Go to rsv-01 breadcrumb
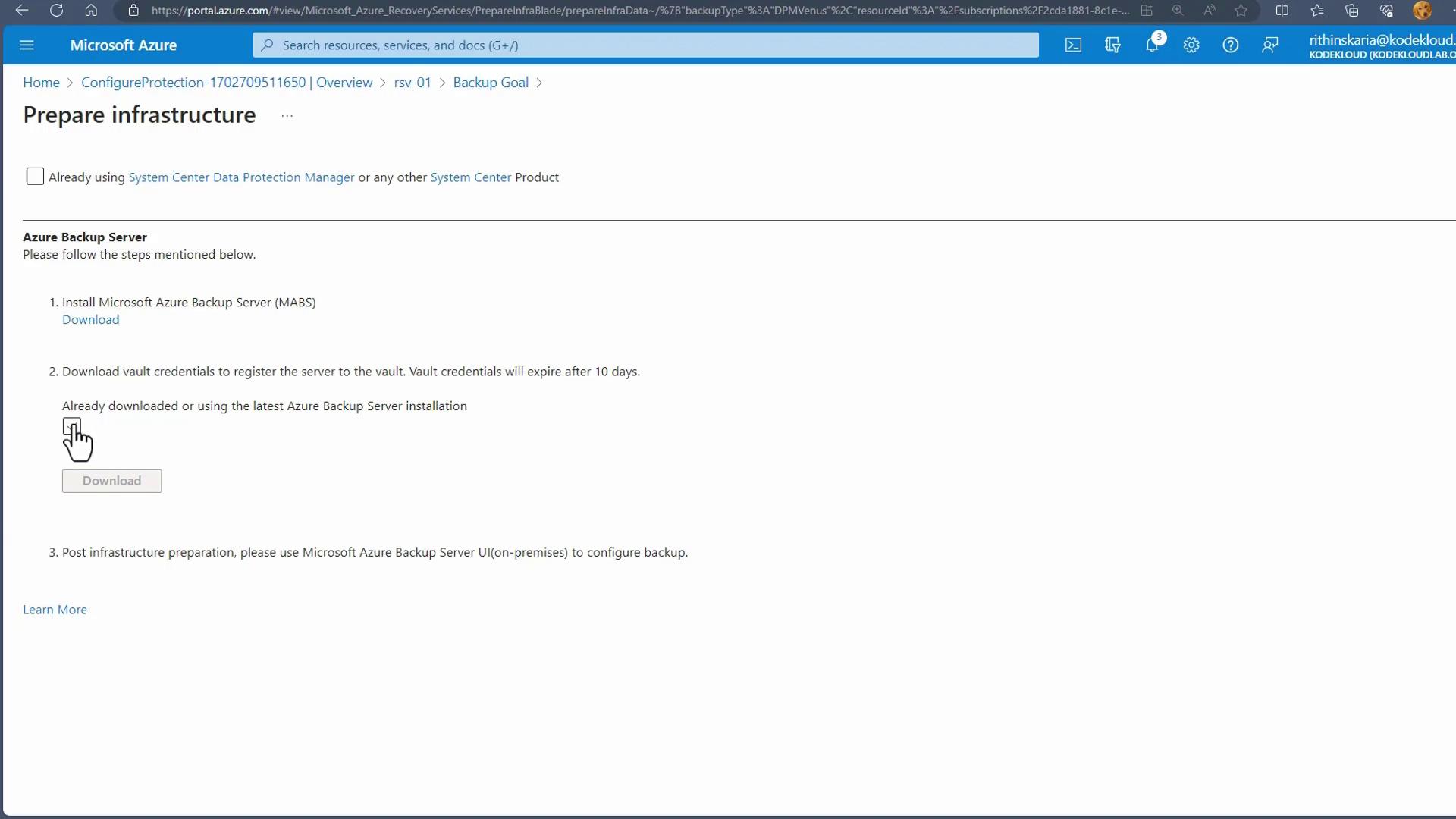Image resolution: width=1456 pixels, height=819 pixels. tap(413, 83)
